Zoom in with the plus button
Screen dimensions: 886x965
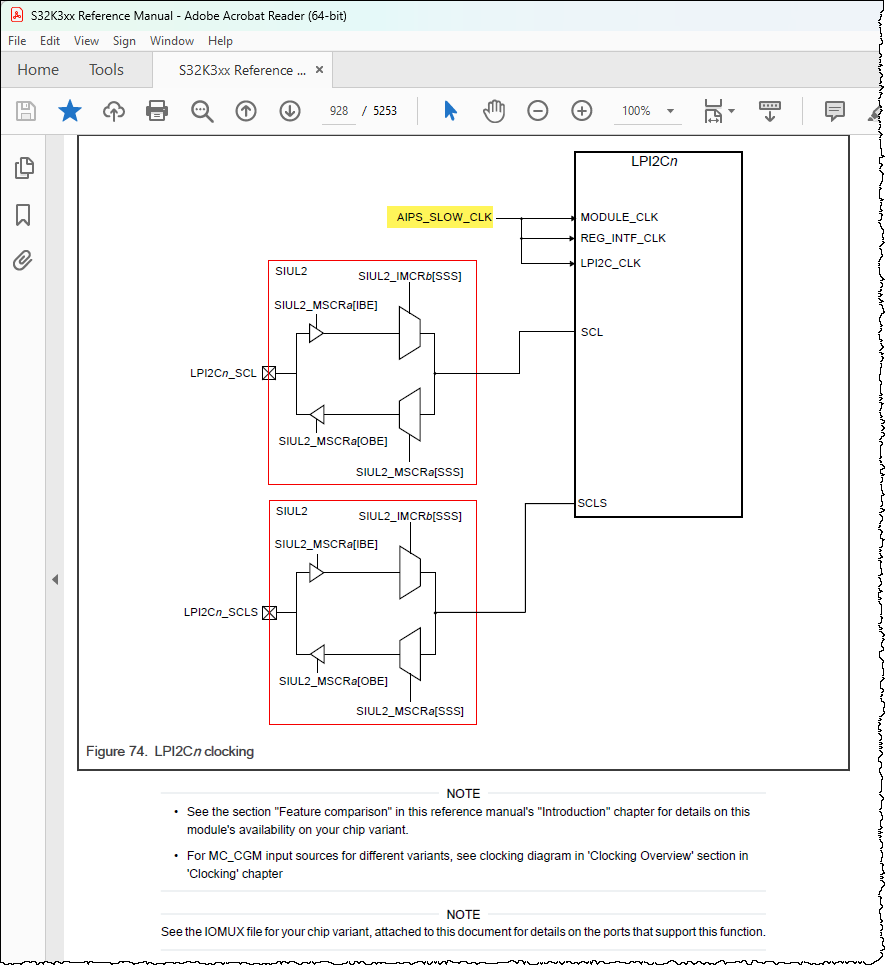pyautogui.click(x=581, y=111)
